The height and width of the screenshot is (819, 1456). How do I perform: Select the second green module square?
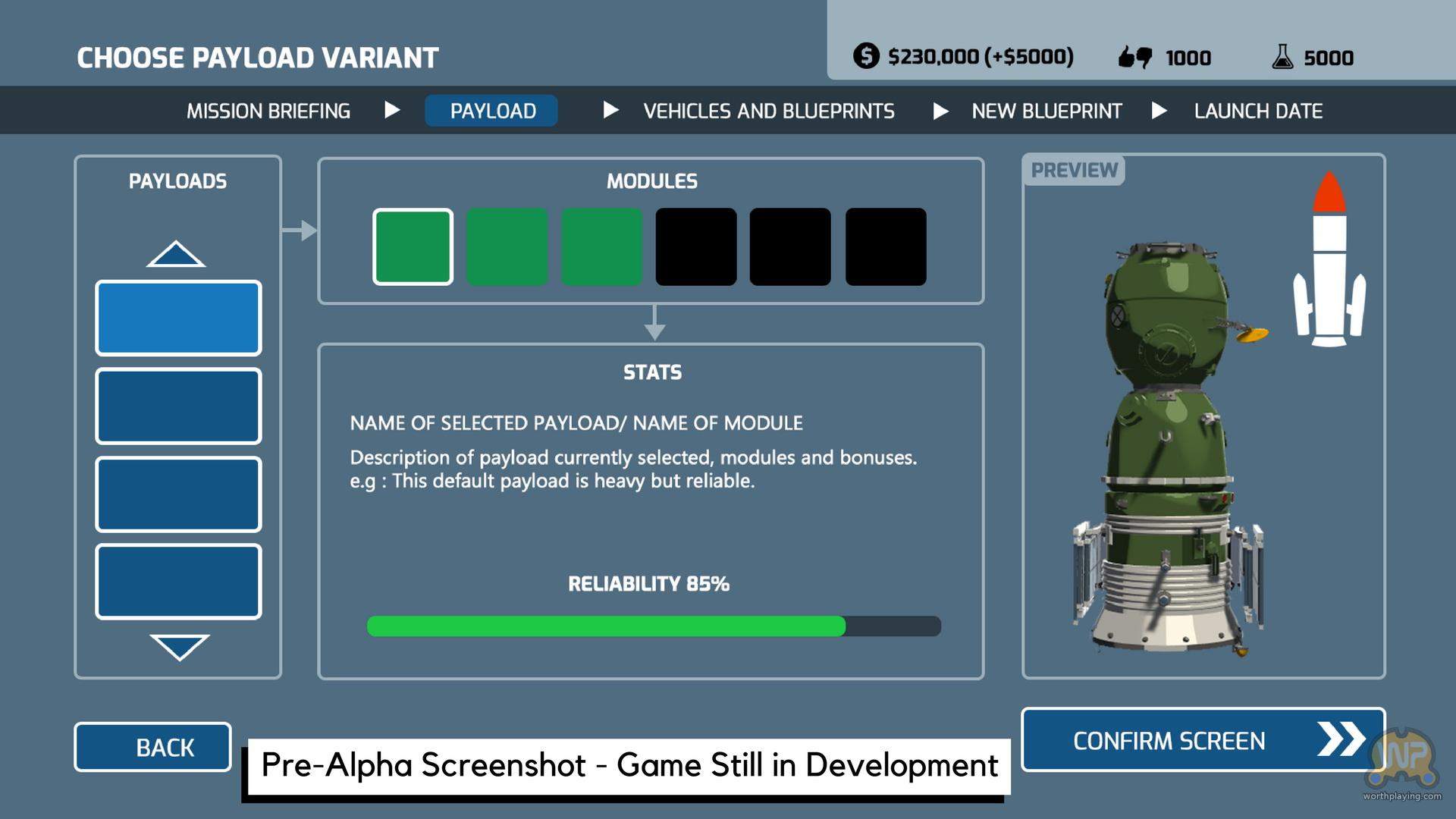pyautogui.click(x=507, y=247)
